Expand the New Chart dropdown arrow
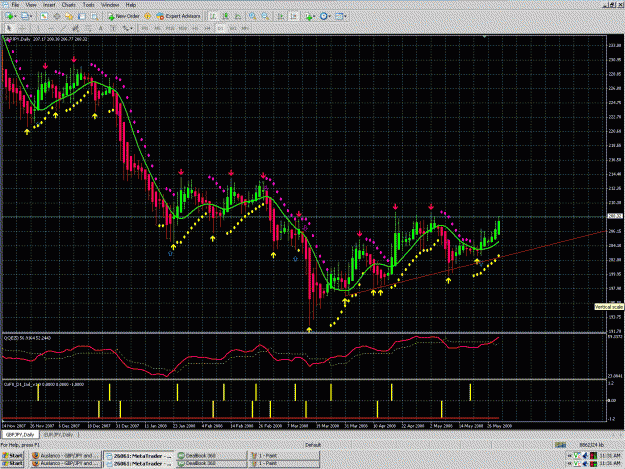625x469 pixels. point(15,16)
